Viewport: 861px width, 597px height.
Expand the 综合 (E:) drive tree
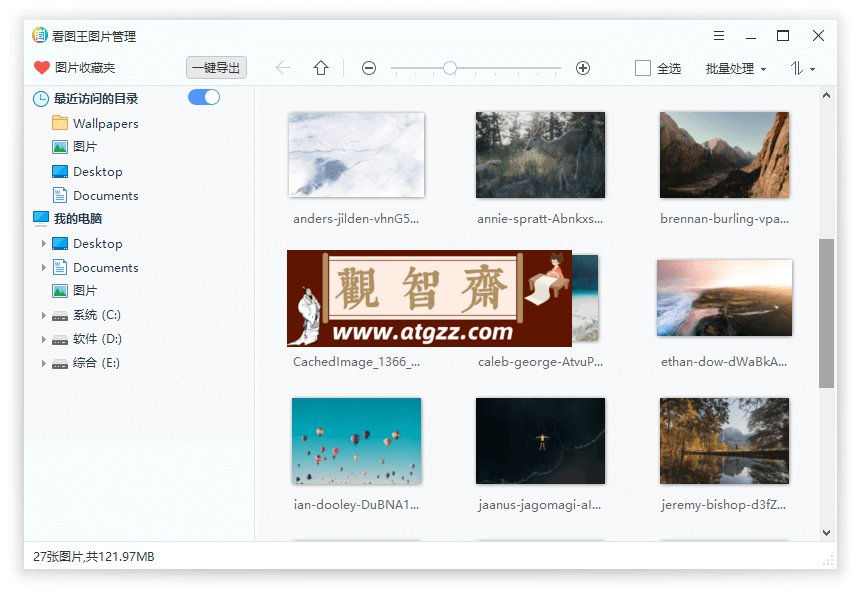point(43,363)
